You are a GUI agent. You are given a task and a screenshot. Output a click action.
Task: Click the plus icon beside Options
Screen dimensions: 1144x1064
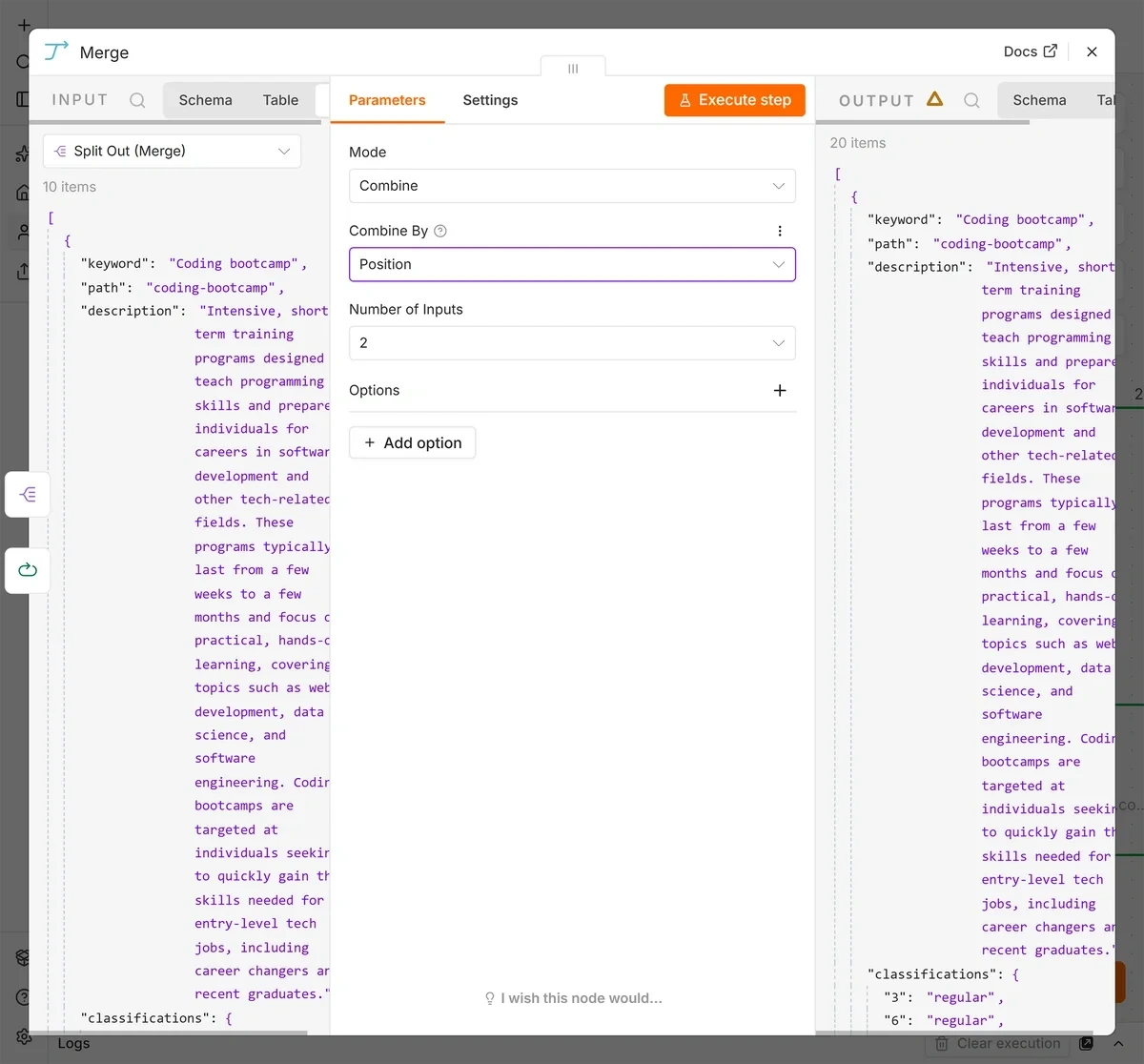[780, 390]
